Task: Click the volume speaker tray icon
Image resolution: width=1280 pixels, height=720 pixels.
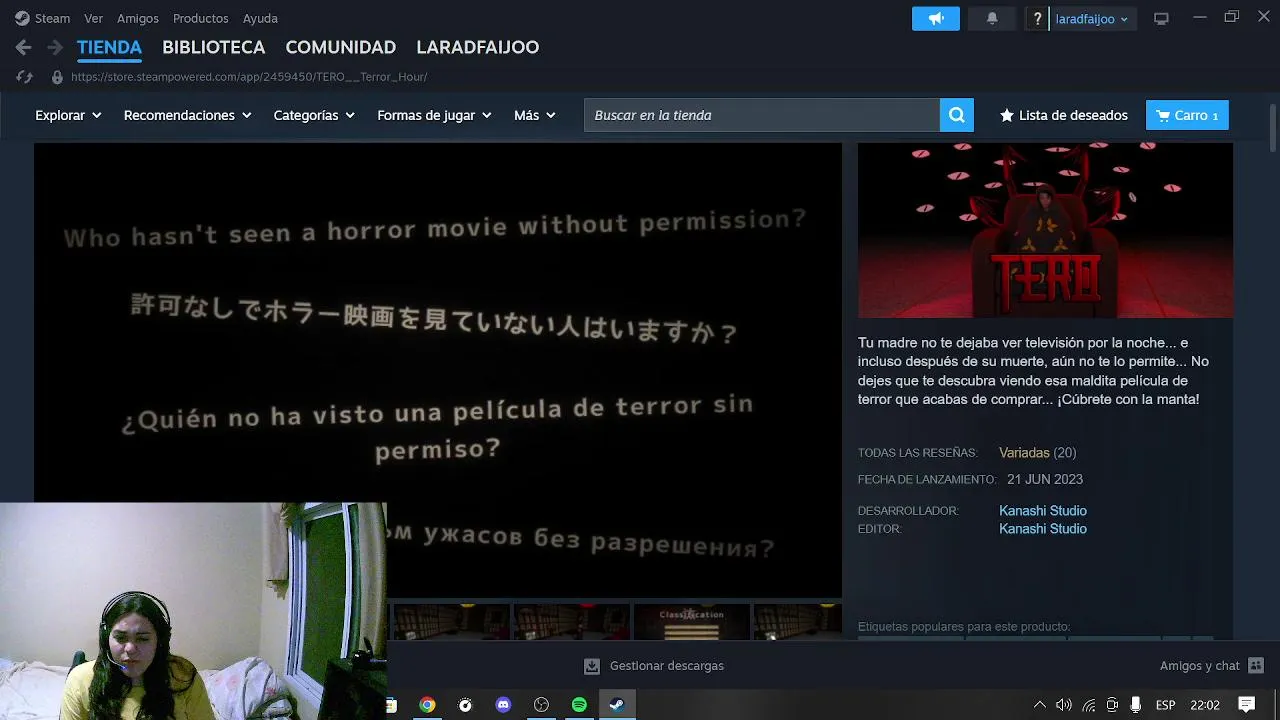Action: (x=1063, y=705)
